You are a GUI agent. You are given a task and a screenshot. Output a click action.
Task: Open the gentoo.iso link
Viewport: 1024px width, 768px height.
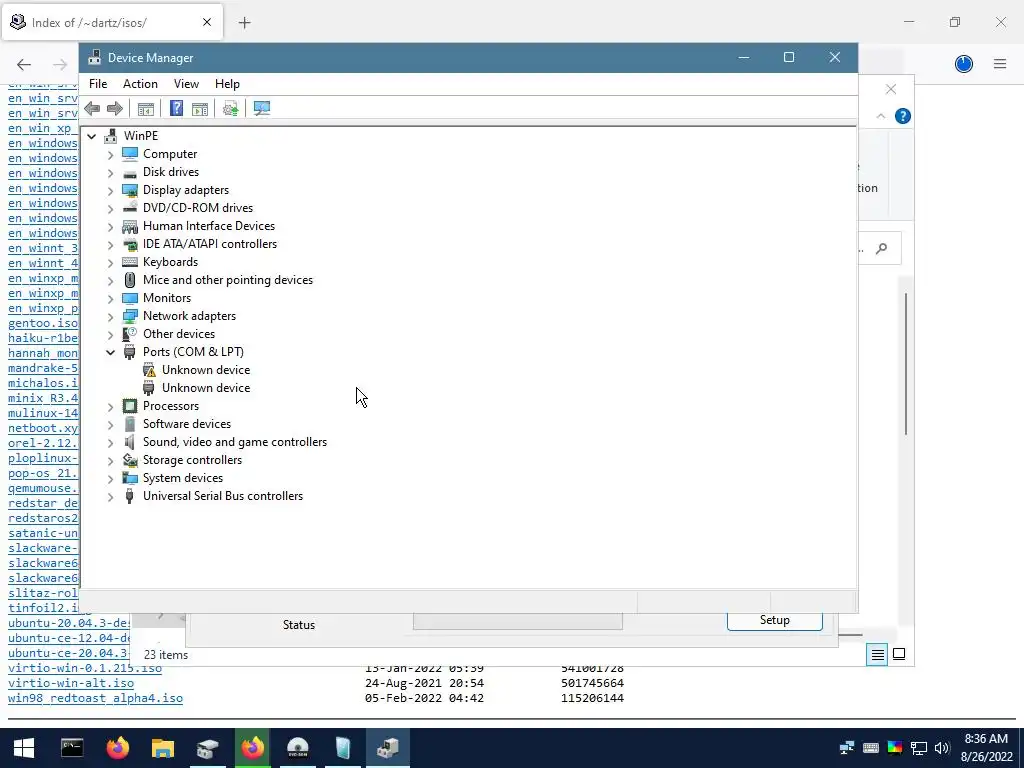[43, 323]
